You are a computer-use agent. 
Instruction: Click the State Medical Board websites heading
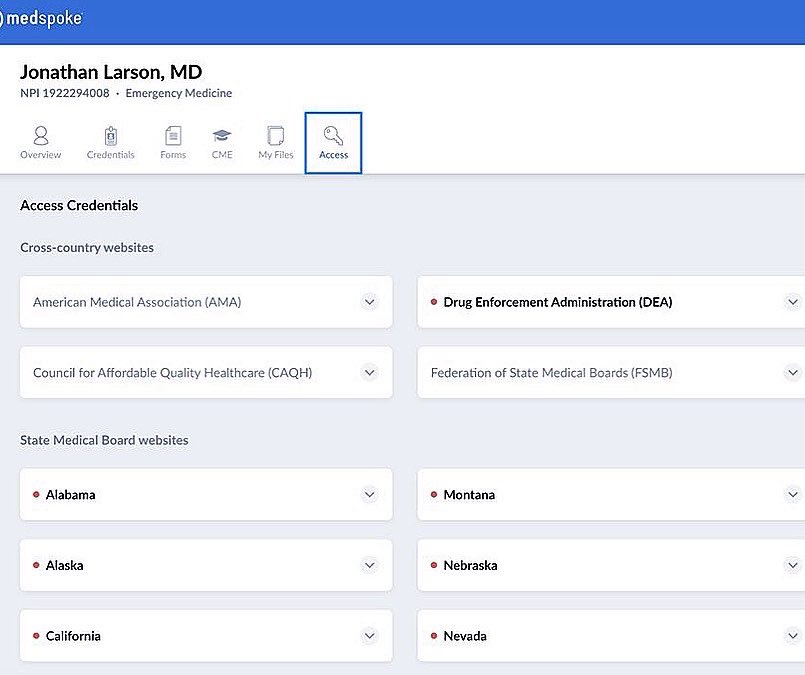[104, 440]
